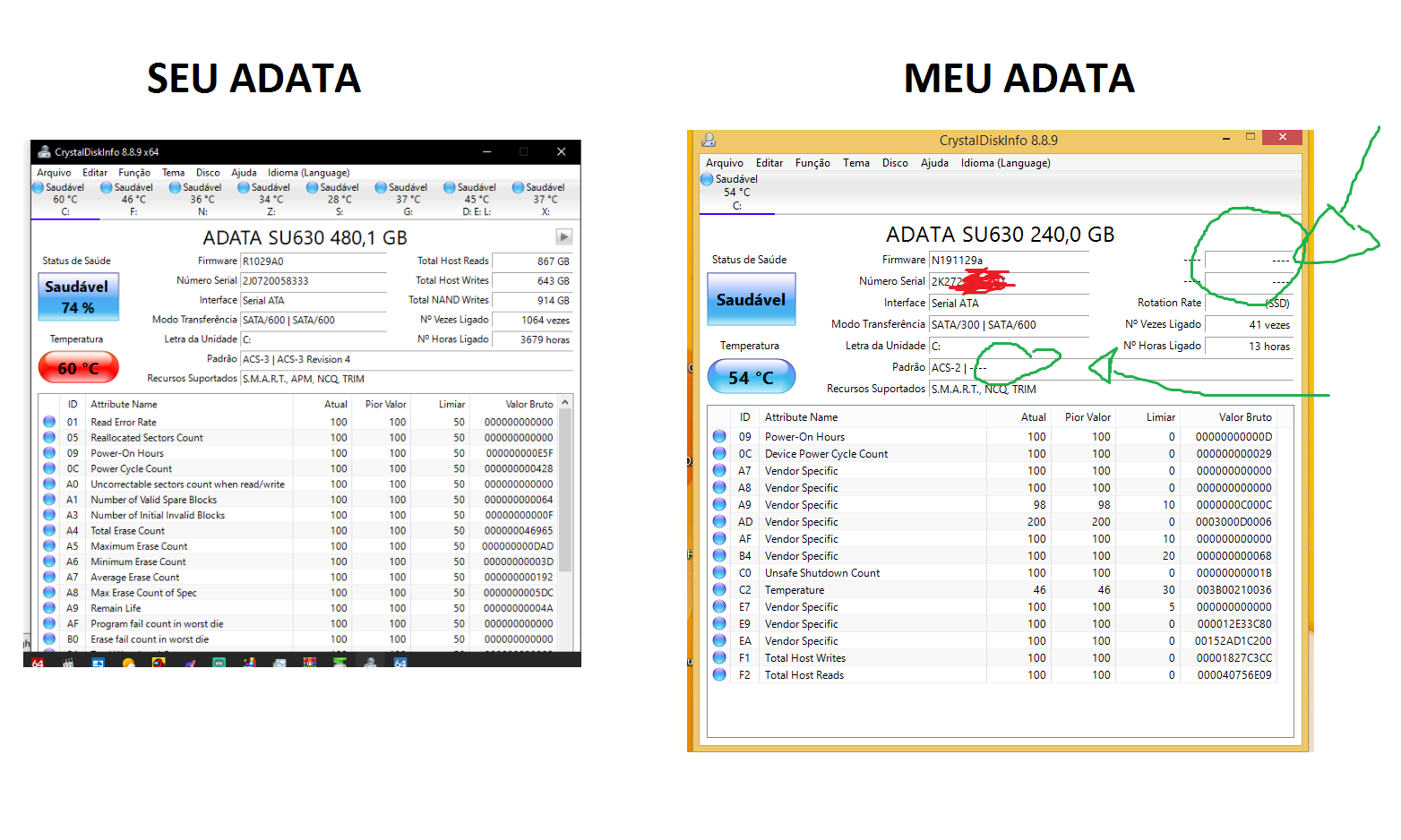This screenshot has height=840, width=1401.
Task: Click the Nº Horas Ligado value 3679 horas
Action: click(532, 339)
